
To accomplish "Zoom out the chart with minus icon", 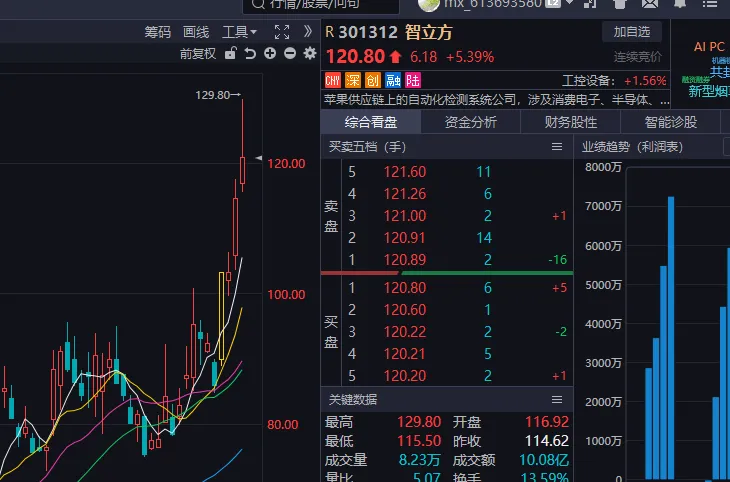I will [x=290, y=53].
